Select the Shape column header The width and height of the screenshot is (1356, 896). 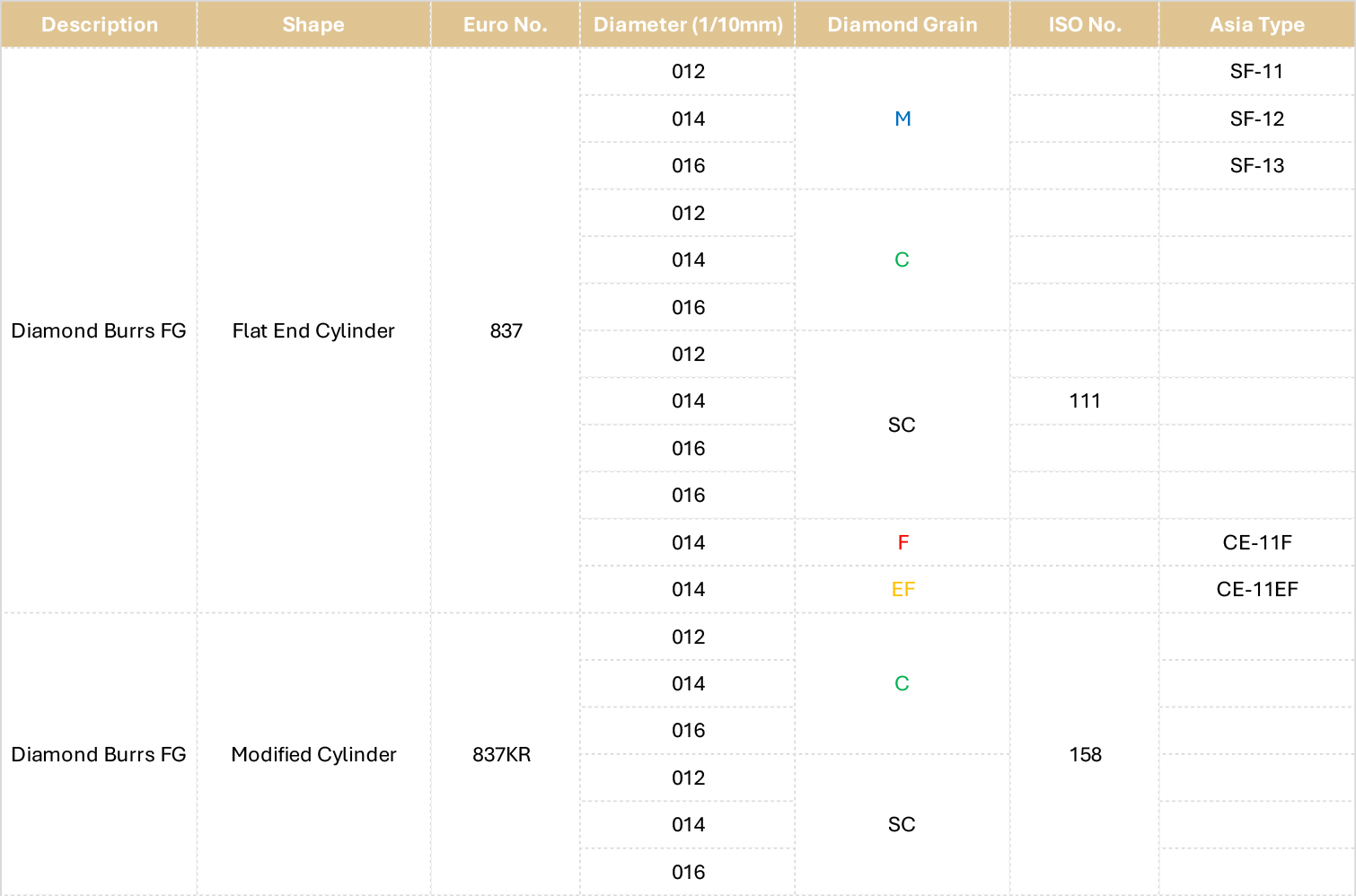pyautogui.click(x=313, y=24)
